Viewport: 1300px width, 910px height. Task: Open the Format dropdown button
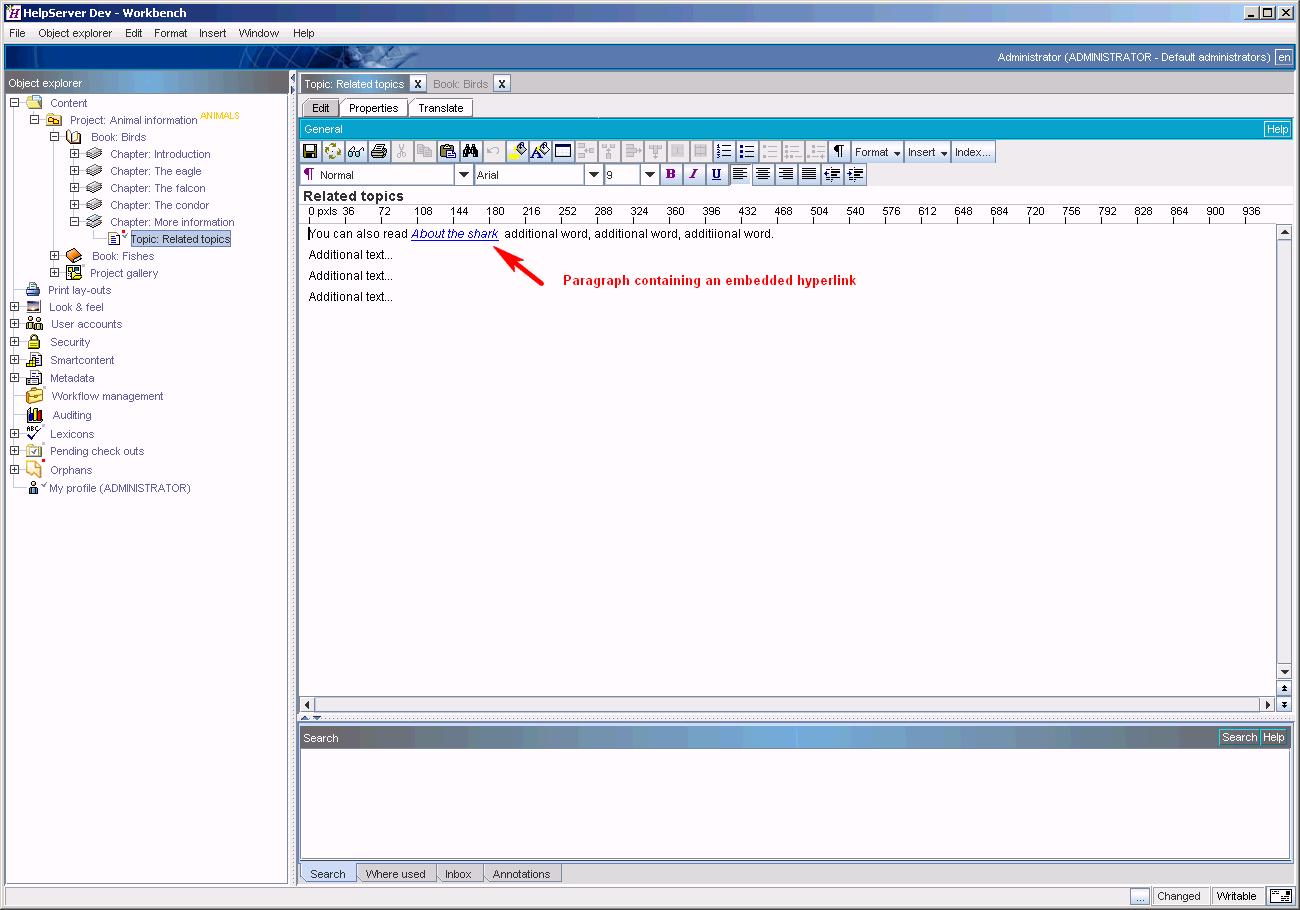pos(877,152)
